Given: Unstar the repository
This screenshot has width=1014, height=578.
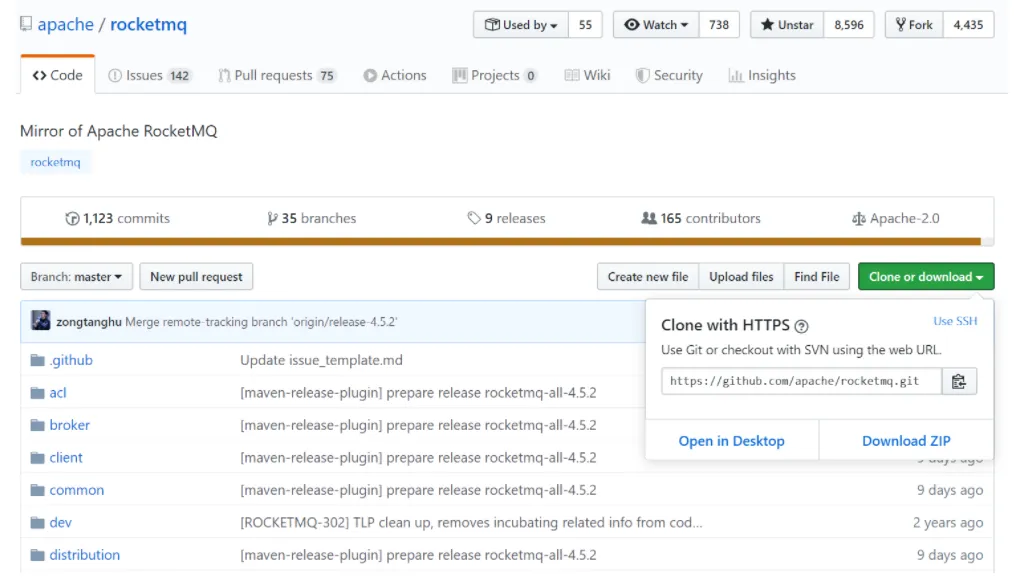Looking at the screenshot, I should [786, 25].
